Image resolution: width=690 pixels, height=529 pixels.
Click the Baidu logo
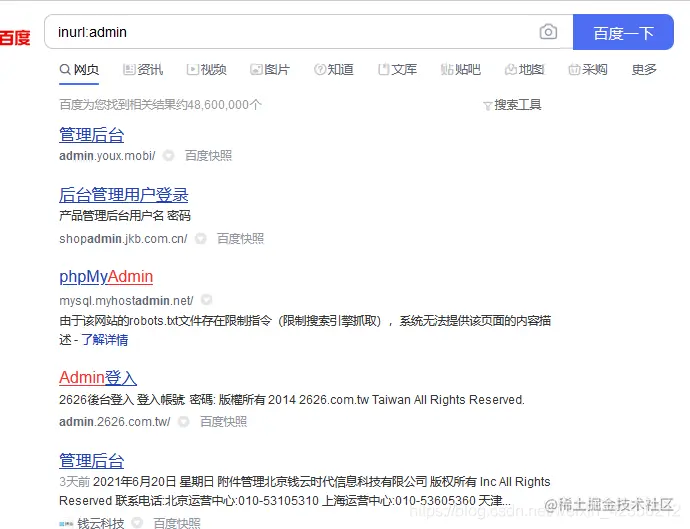[15, 37]
